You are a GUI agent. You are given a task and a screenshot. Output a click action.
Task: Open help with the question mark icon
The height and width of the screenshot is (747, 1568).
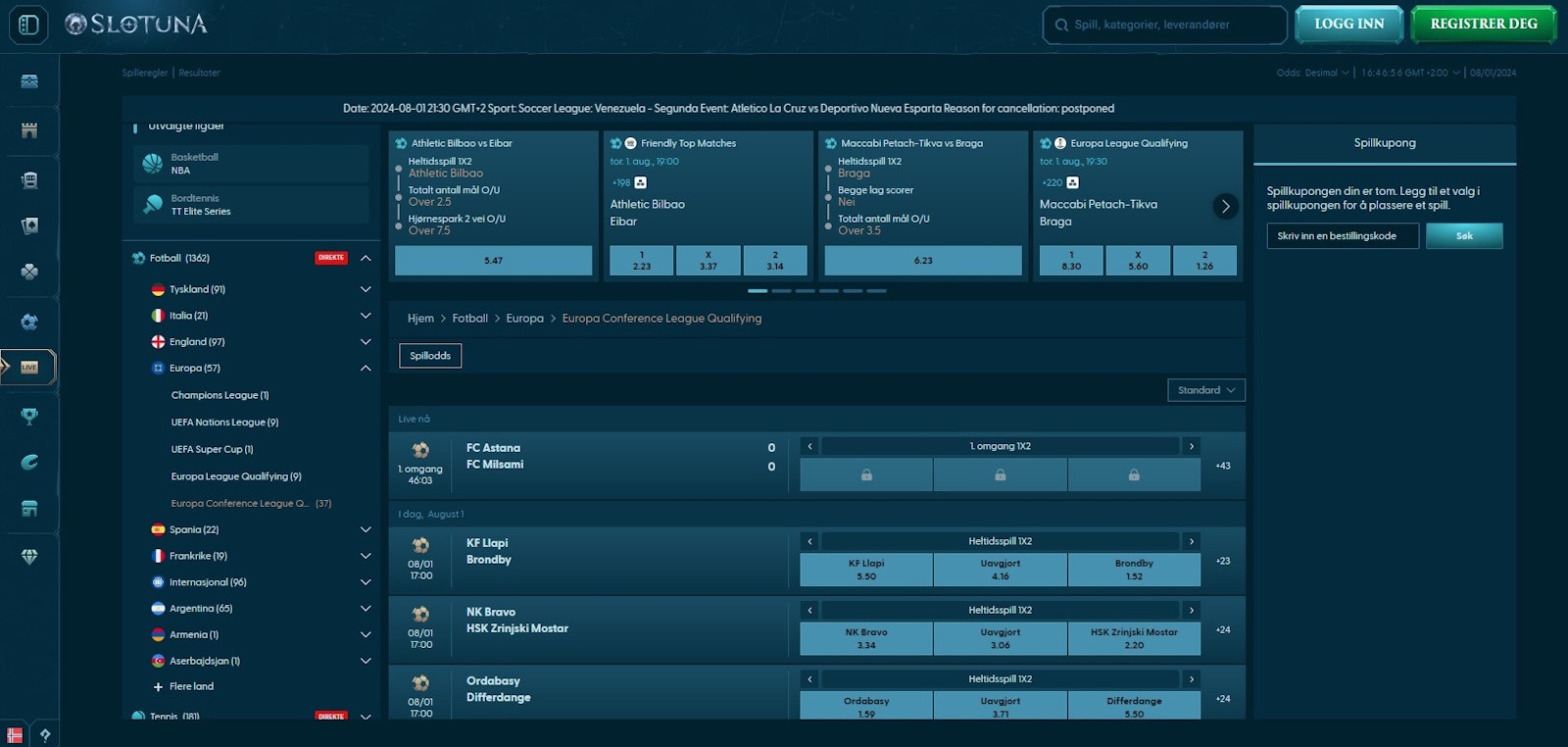pyautogui.click(x=45, y=734)
